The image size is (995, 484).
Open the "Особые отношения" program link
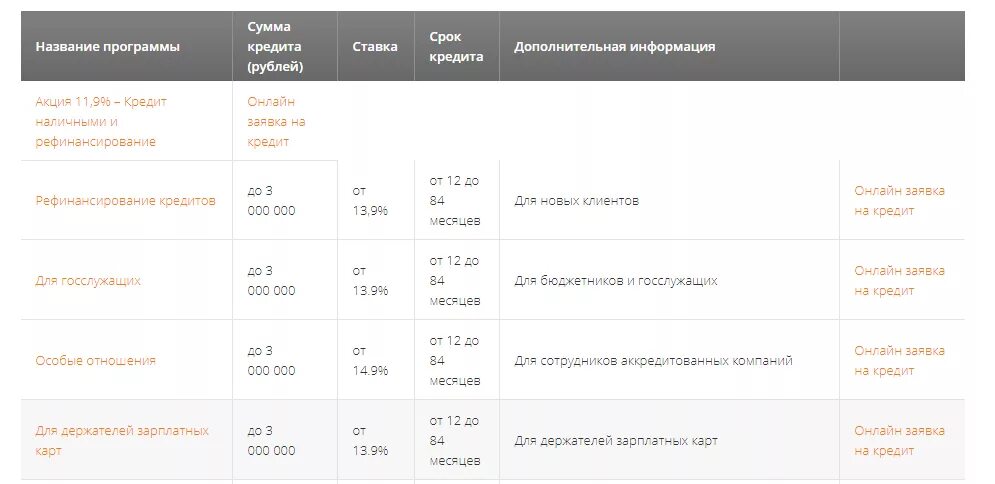coord(95,360)
